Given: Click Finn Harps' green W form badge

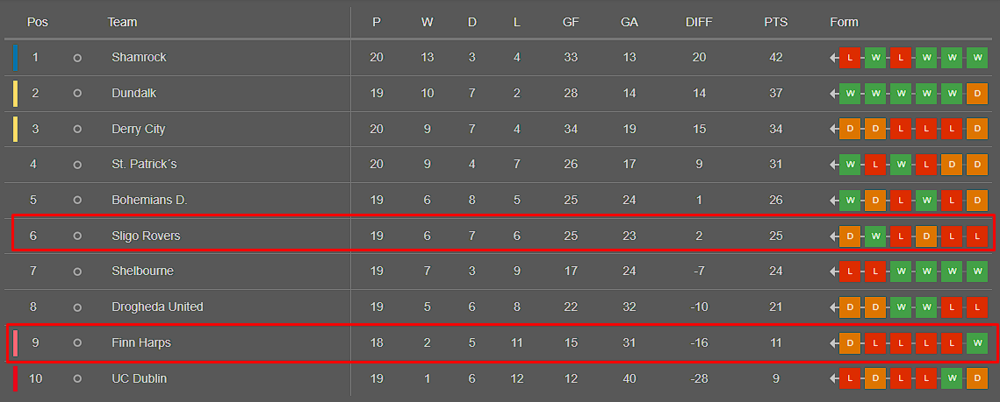Looking at the screenshot, I should point(976,343).
